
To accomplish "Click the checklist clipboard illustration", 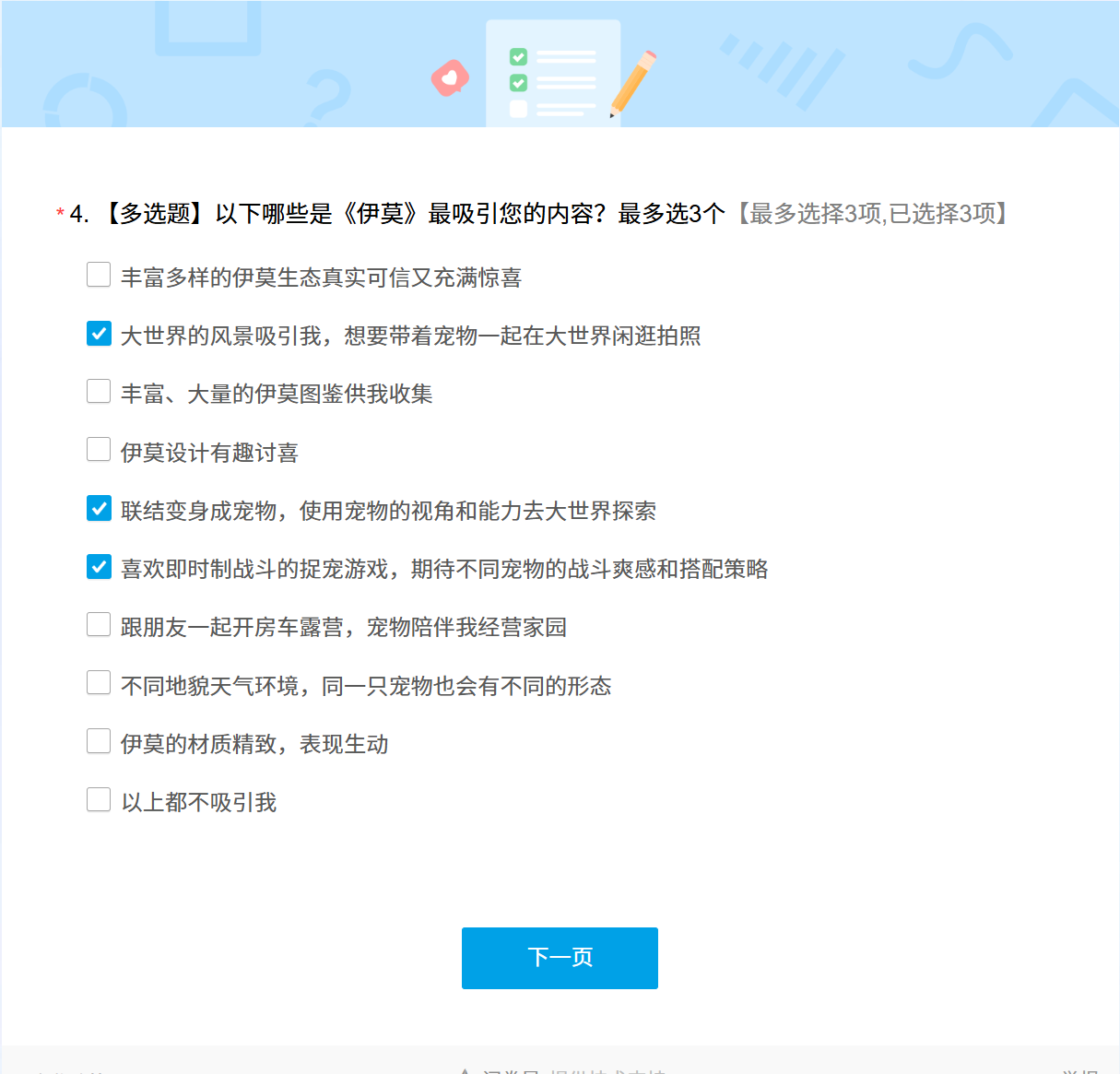I will coord(552,76).
